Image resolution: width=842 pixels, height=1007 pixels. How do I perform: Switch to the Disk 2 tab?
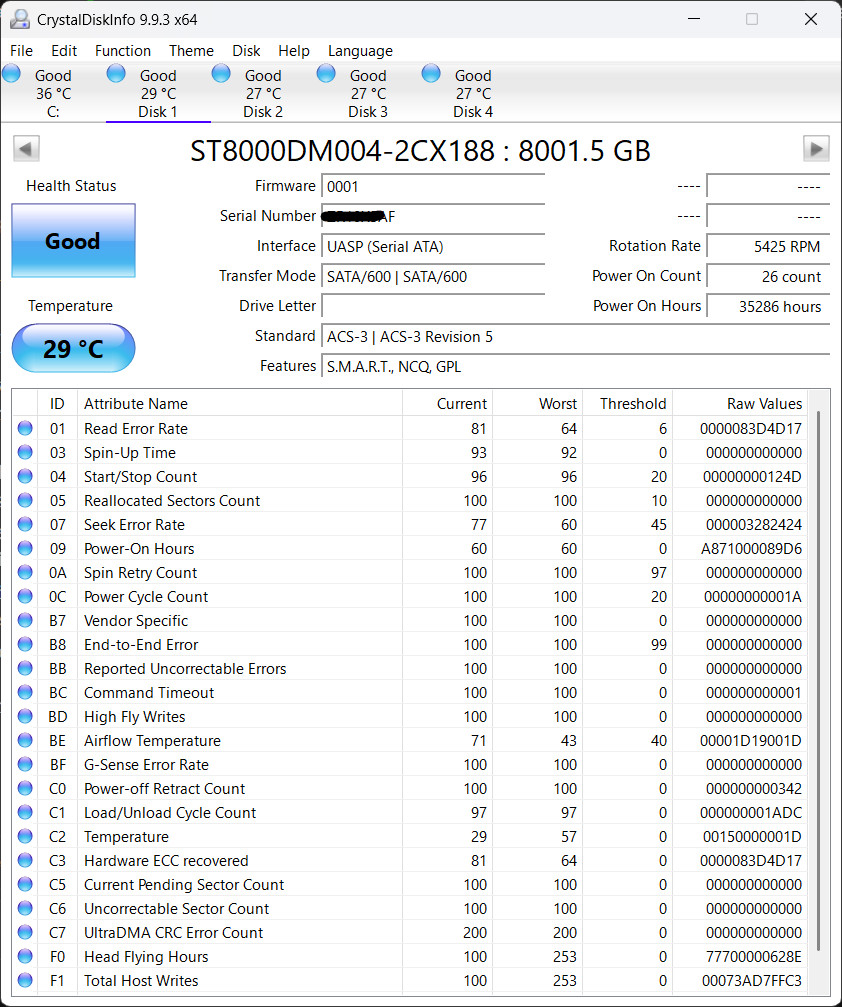(x=263, y=93)
